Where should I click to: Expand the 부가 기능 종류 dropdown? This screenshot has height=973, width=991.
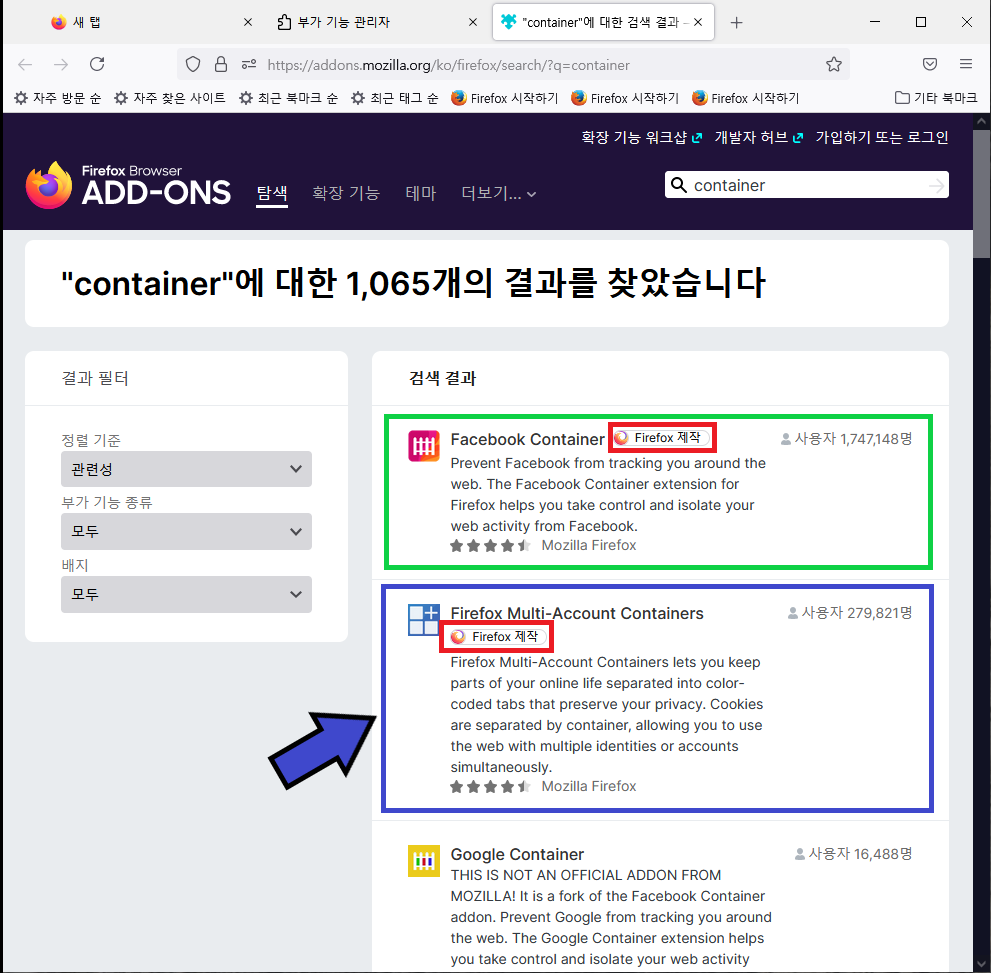point(186,531)
